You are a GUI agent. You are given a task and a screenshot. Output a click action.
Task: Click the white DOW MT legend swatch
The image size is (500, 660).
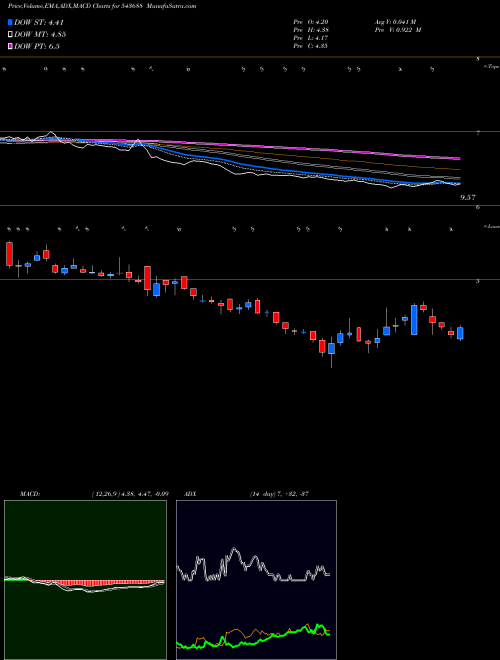point(10,35)
